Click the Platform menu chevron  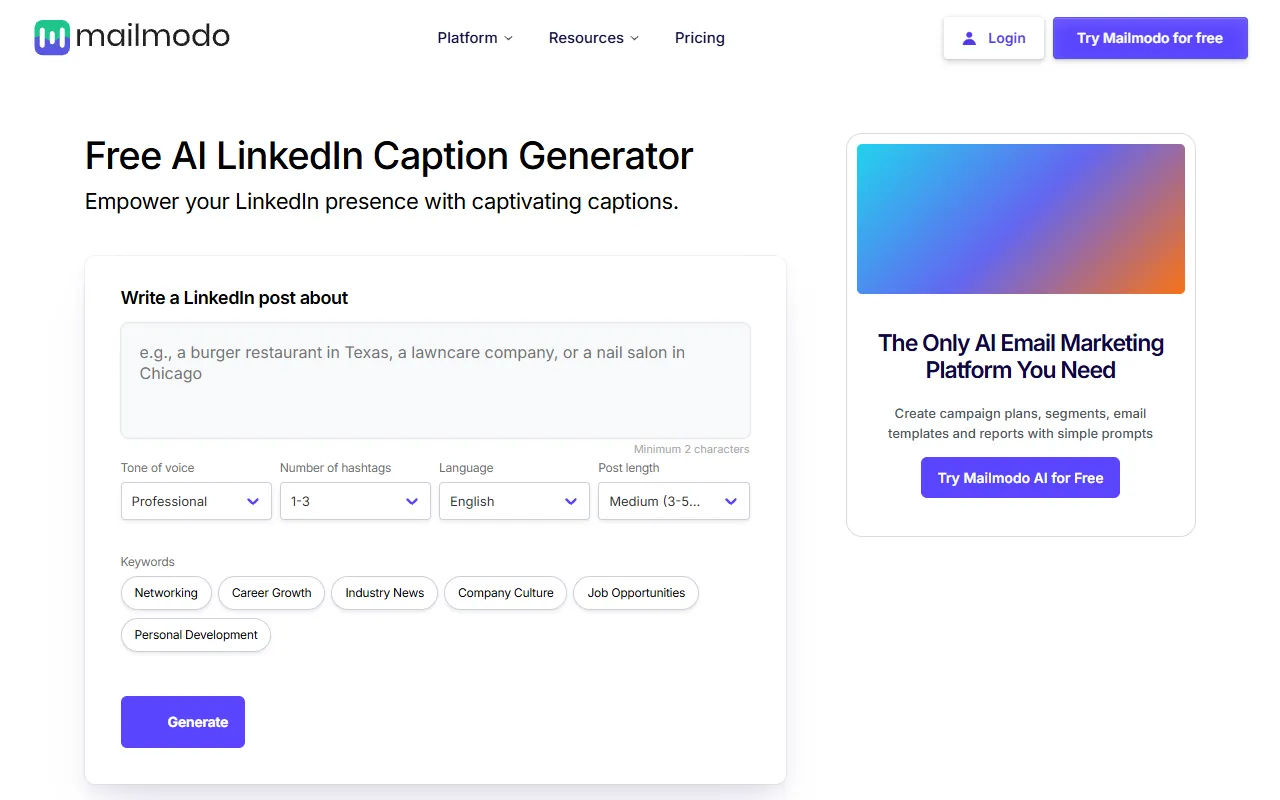508,38
